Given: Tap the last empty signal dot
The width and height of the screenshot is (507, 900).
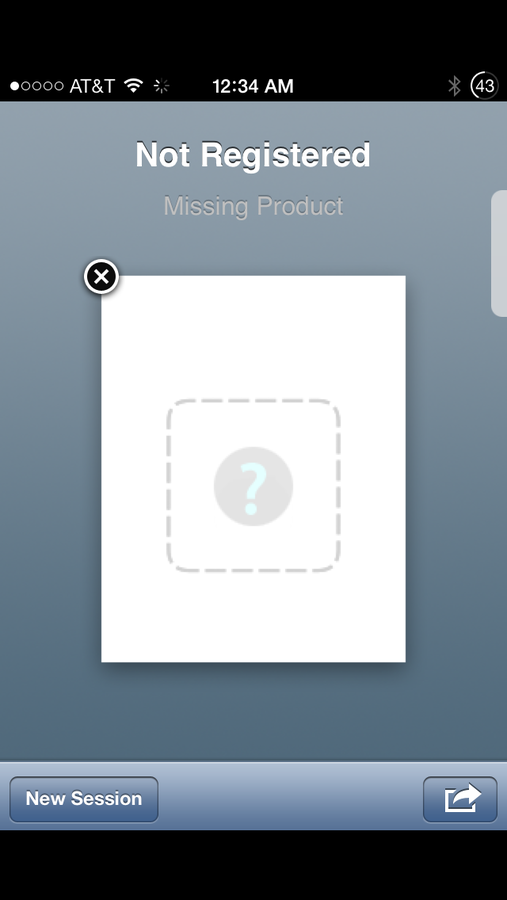Looking at the screenshot, I should 59,86.
